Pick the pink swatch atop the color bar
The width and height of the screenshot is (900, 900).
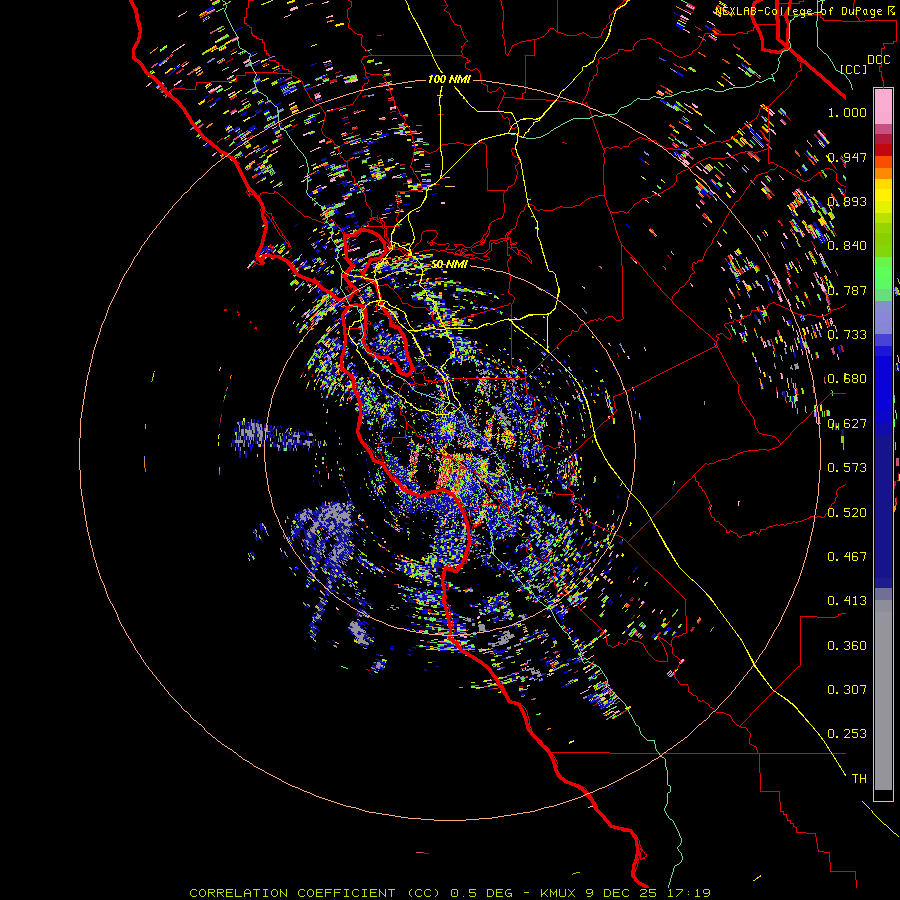[883, 107]
